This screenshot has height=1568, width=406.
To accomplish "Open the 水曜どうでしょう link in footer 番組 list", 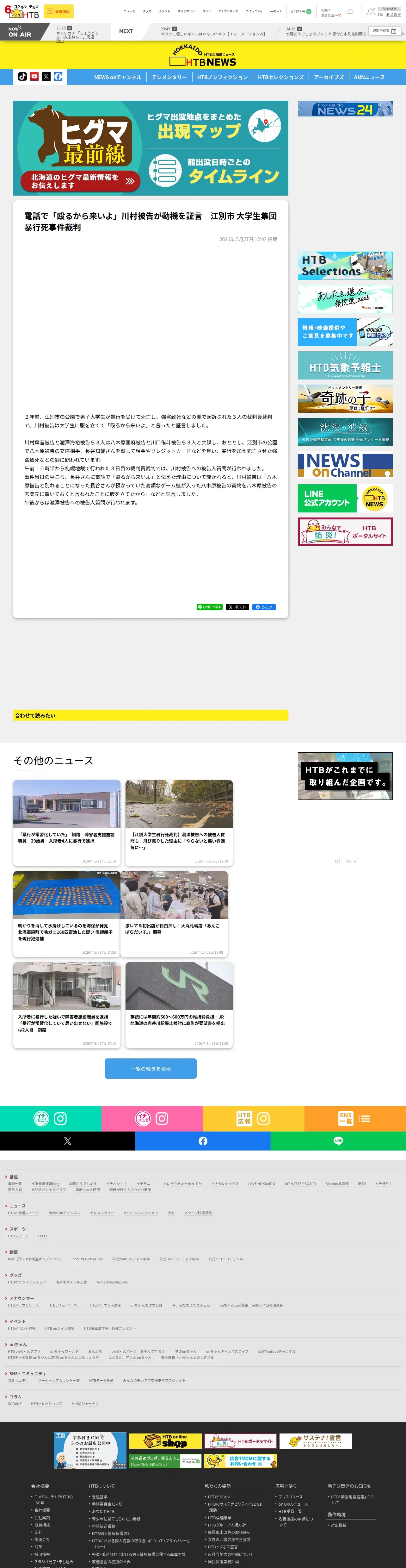I will coord(83,1183).
